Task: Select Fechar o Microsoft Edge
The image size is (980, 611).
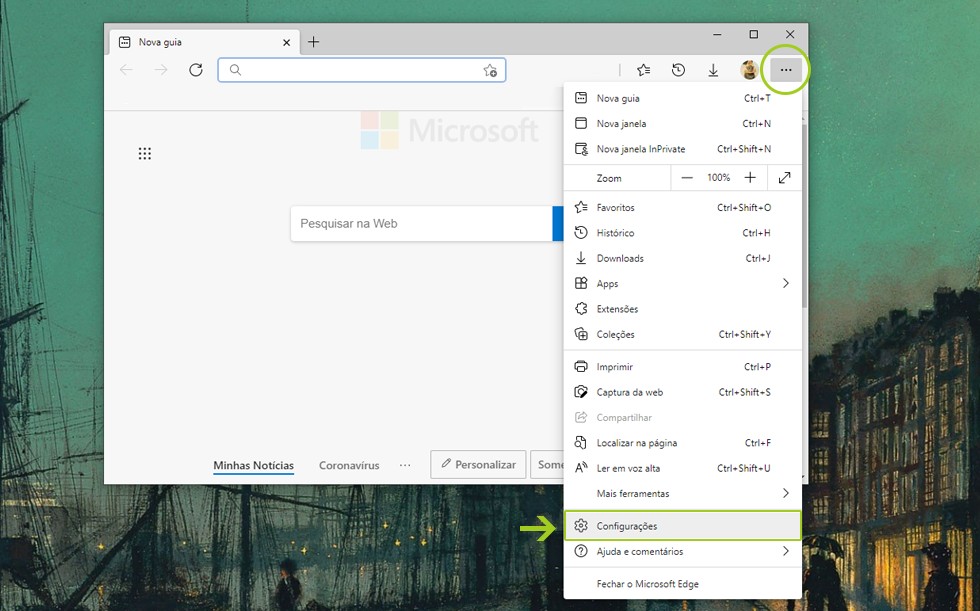Action: click(682, 584)
